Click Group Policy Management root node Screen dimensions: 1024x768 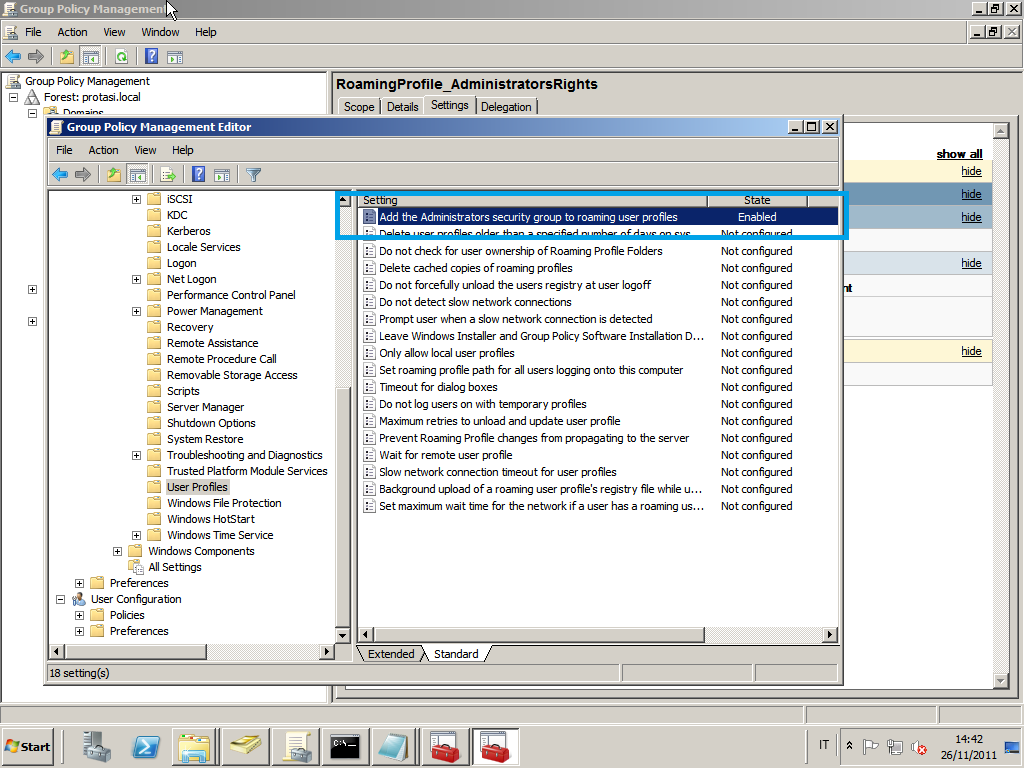[x=87, y=81]
